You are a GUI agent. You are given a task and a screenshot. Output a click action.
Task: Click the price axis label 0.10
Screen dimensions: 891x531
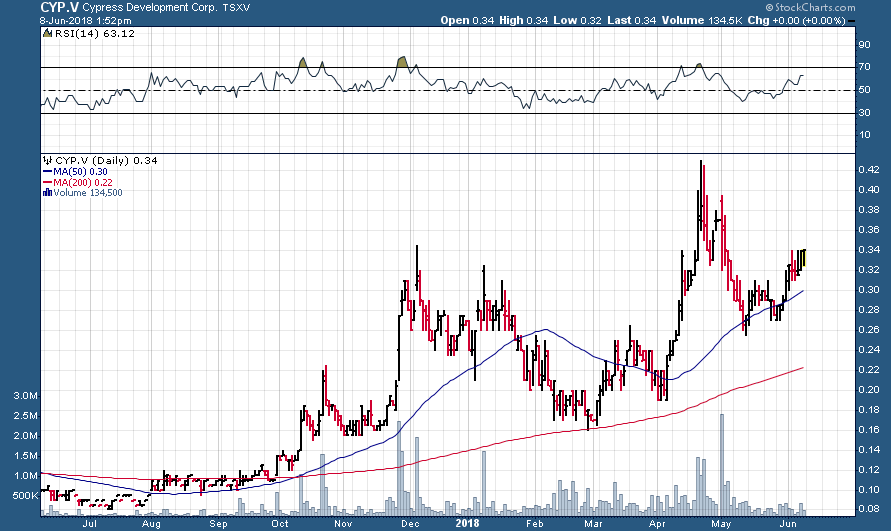point(869,489)
